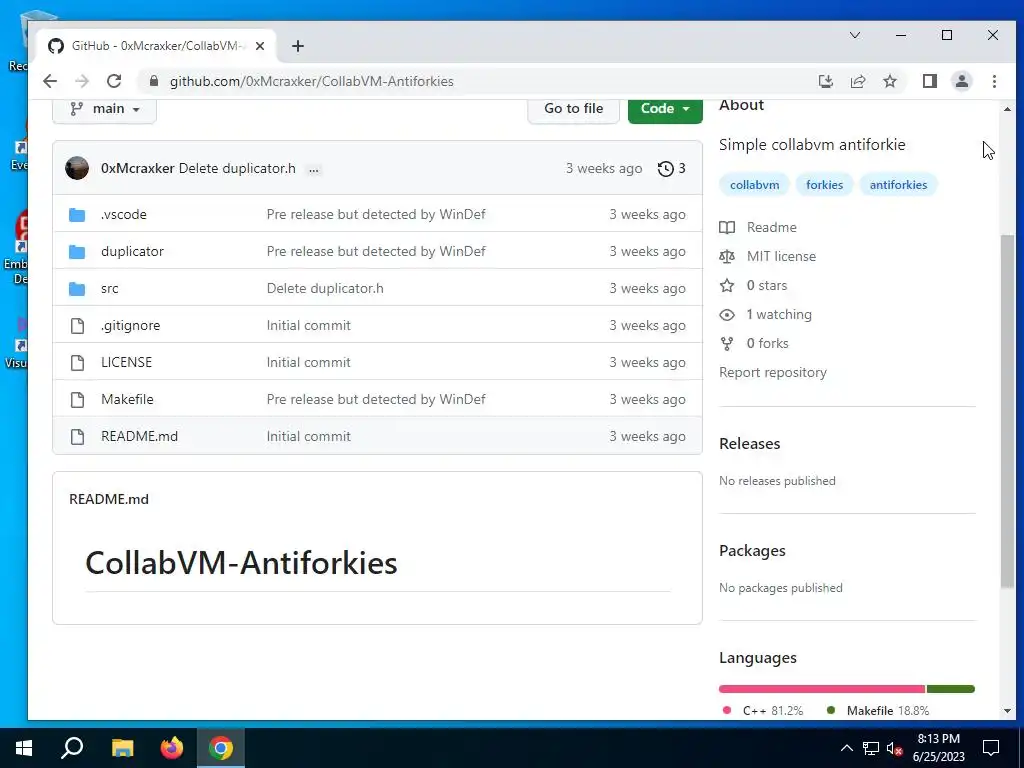Open the src folder
Viewport: 1024px width, 768px height.
(110, 289)
